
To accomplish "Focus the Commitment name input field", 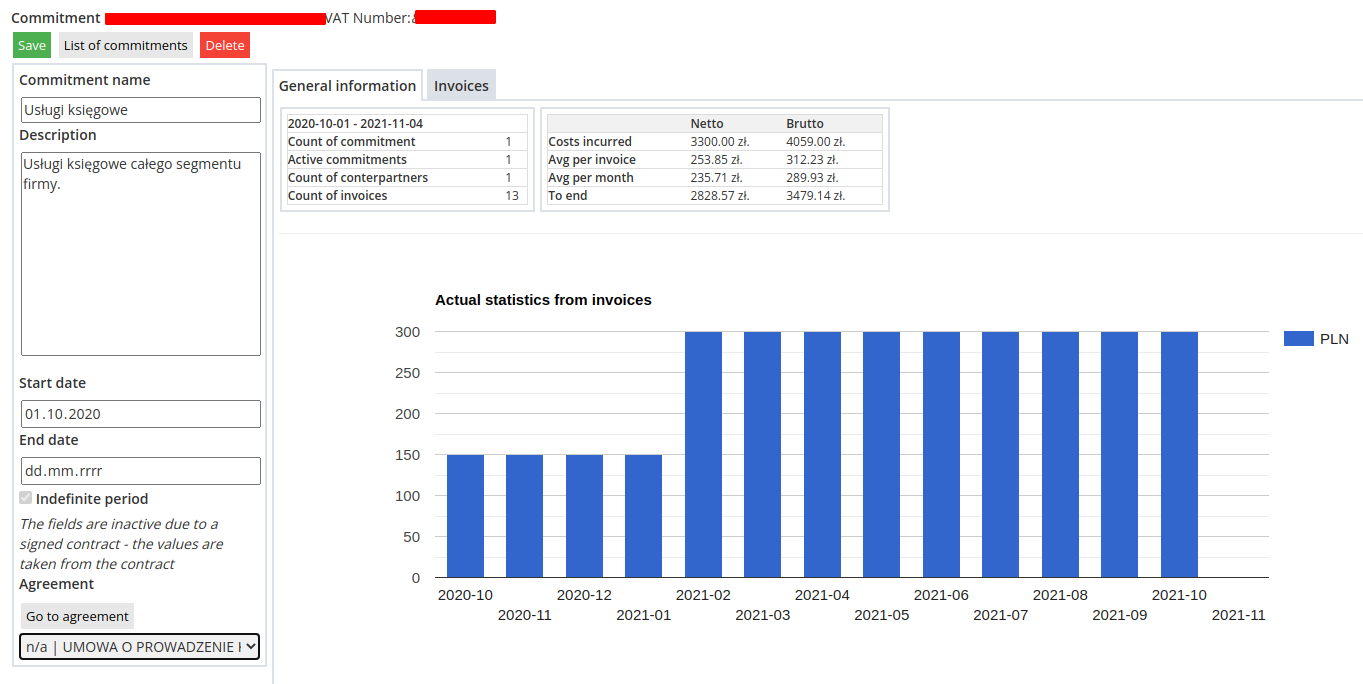I will tap(140, 110).
